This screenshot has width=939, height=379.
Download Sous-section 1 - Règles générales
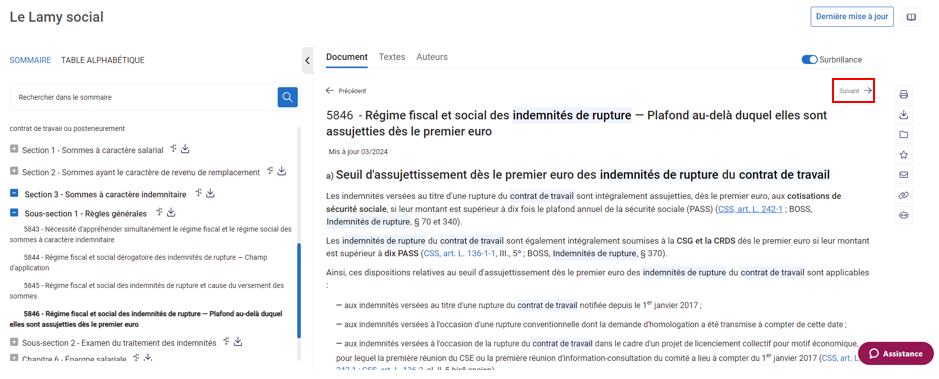pyautogui.click(x=171, y=212)
